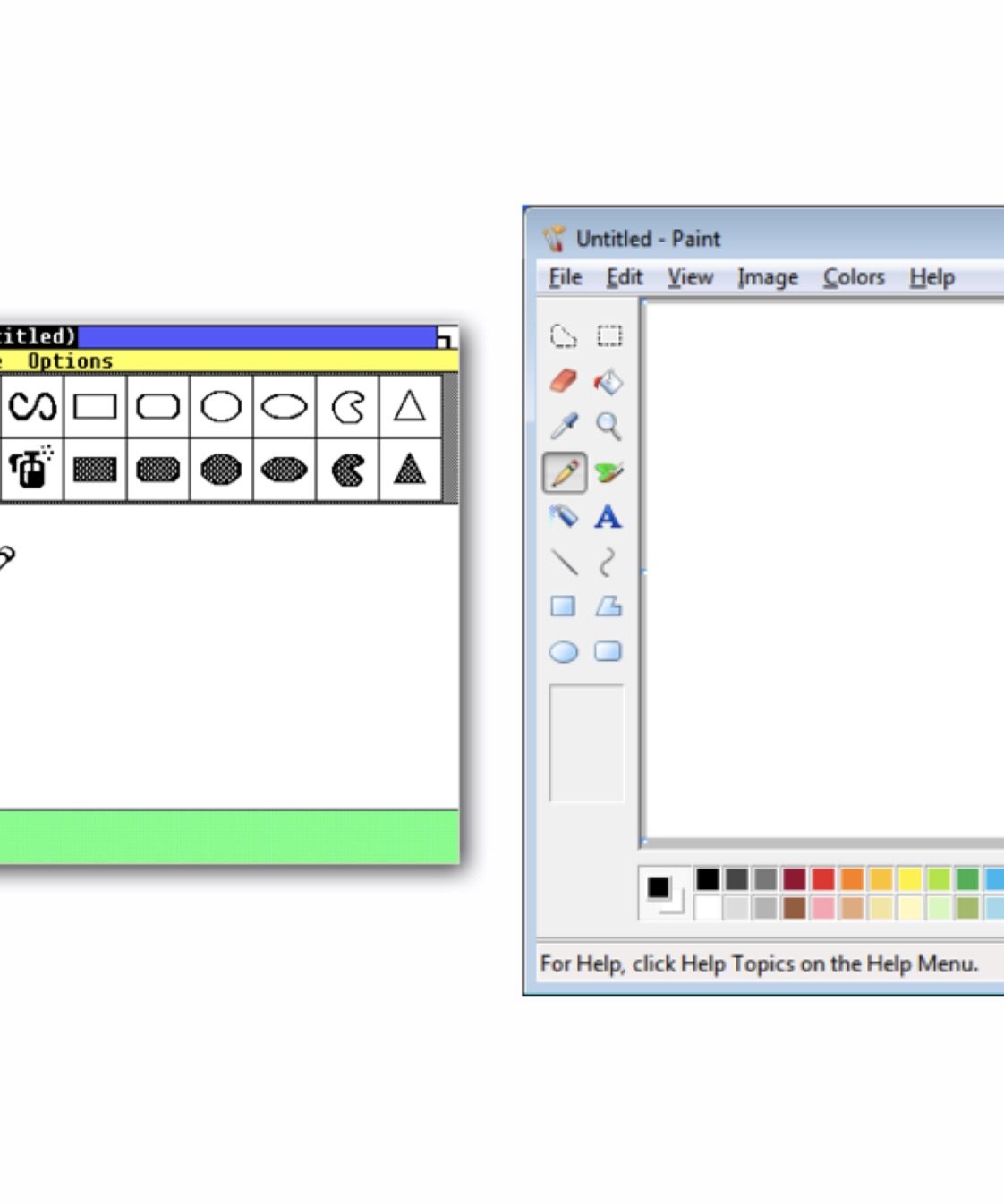Select the spray can tool
1004x1204 pixels.
click(31, 469)
